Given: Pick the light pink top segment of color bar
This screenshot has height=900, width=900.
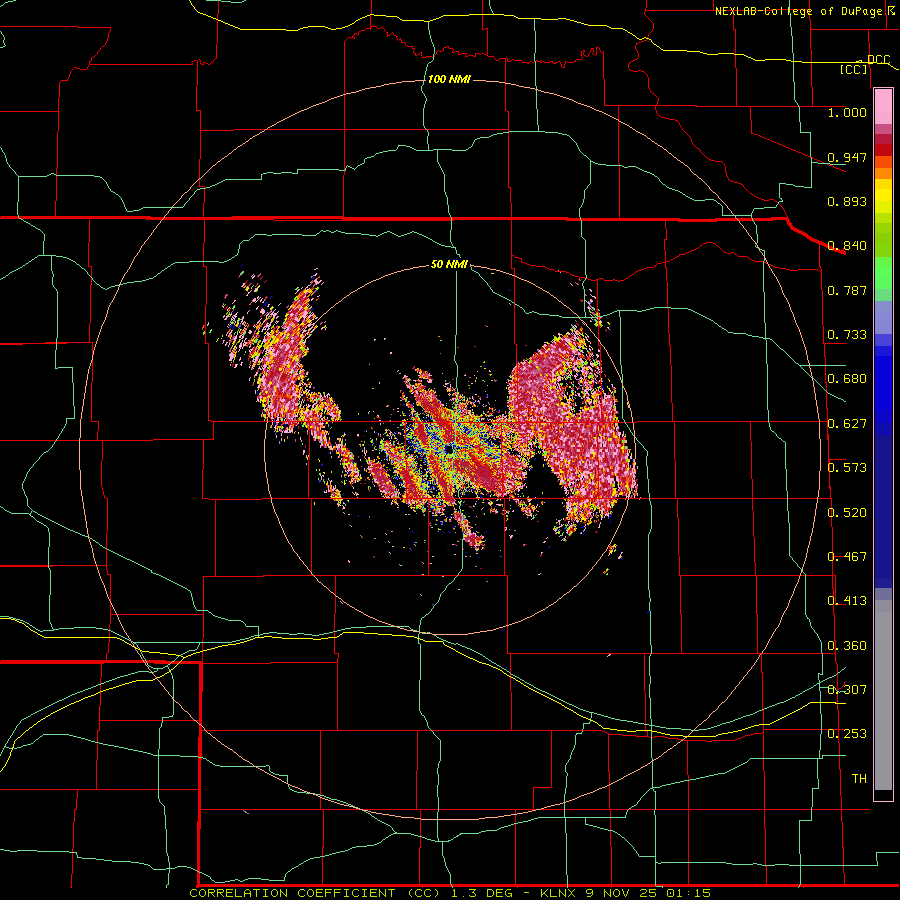Looking at the screenshot, I should coord(883,107).
